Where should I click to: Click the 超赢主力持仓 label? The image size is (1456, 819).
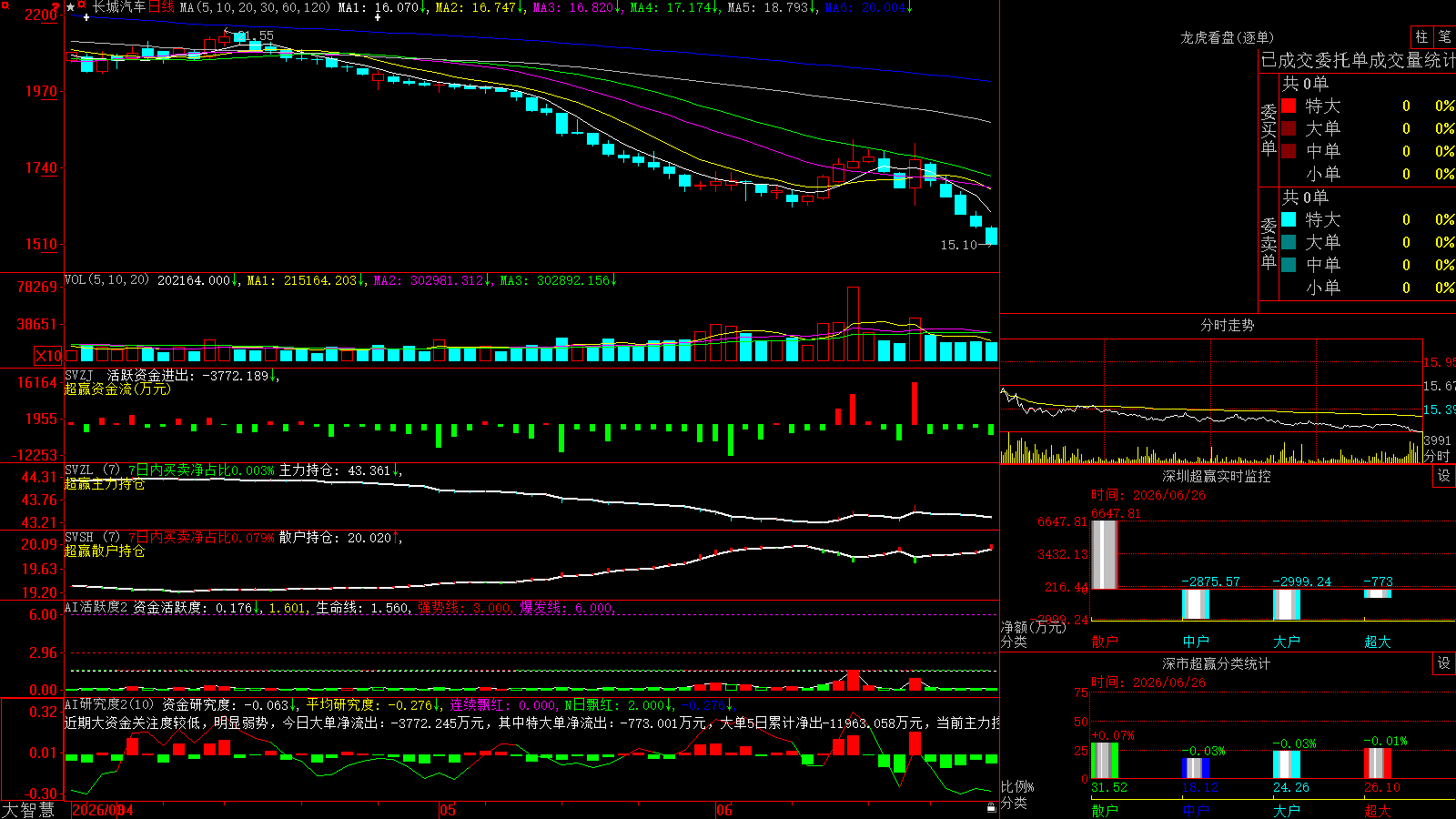point(105,483)
